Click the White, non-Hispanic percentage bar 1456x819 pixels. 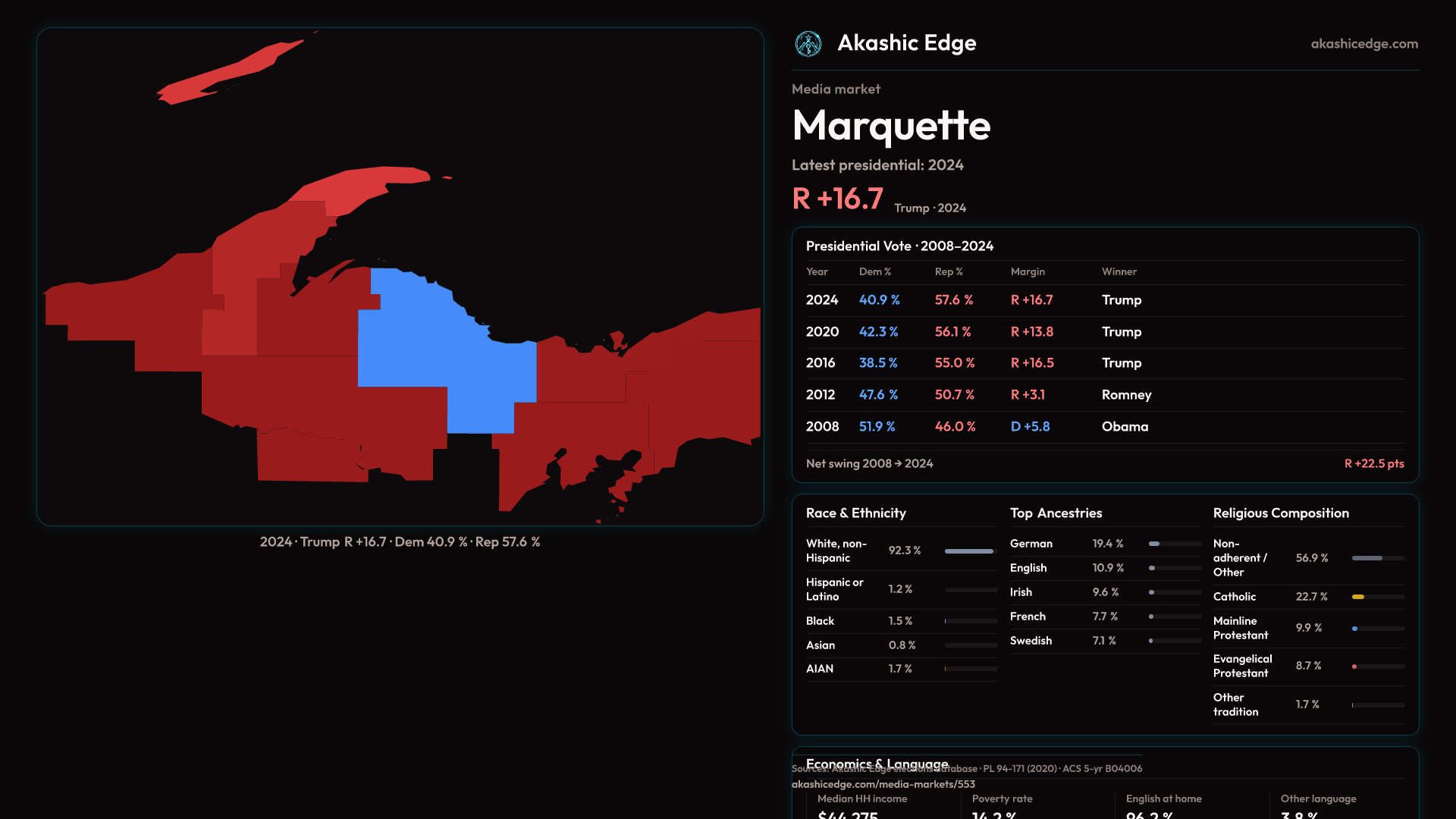(x=970, y=551)
